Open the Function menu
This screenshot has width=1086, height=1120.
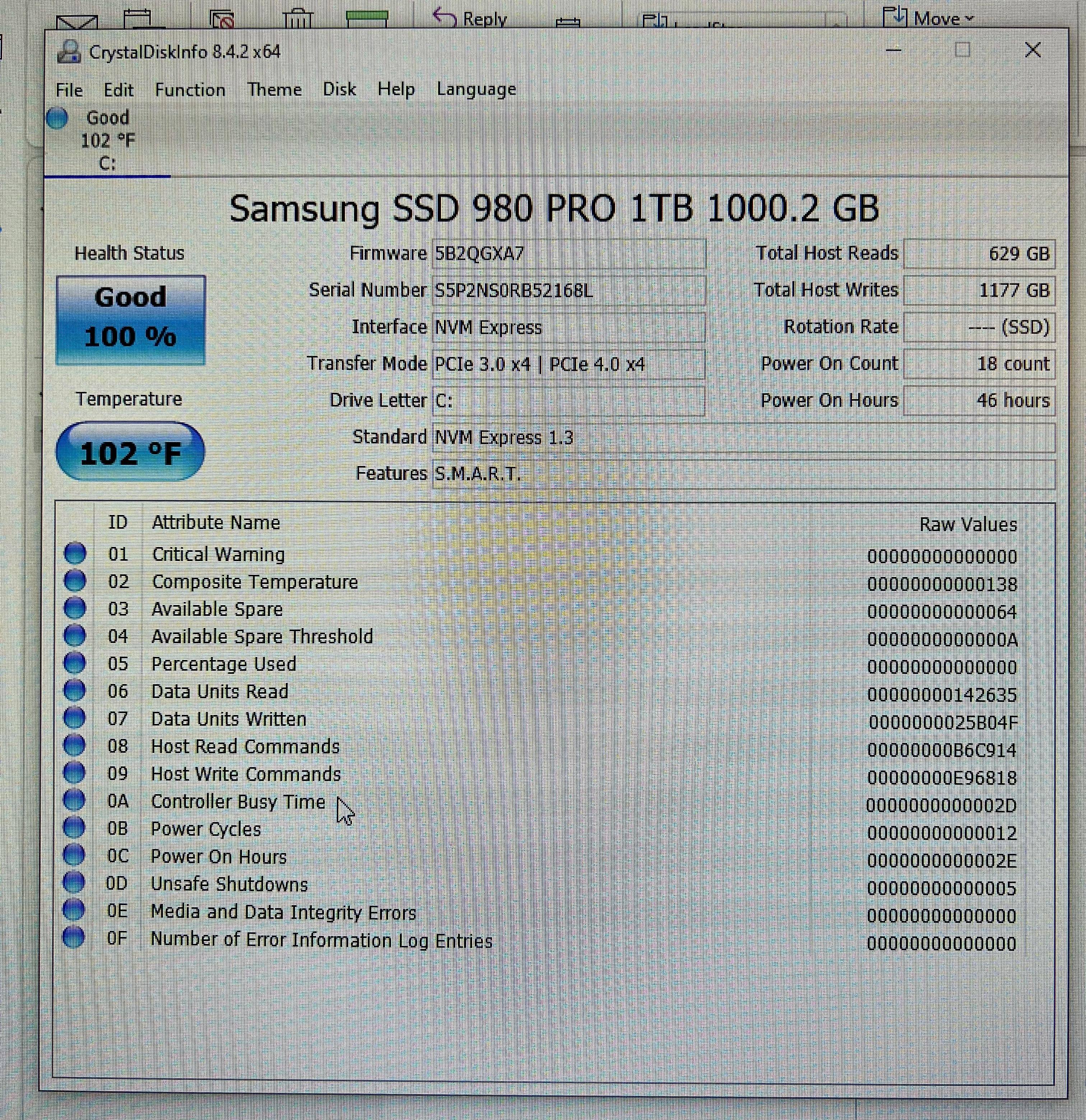(190, 90)
